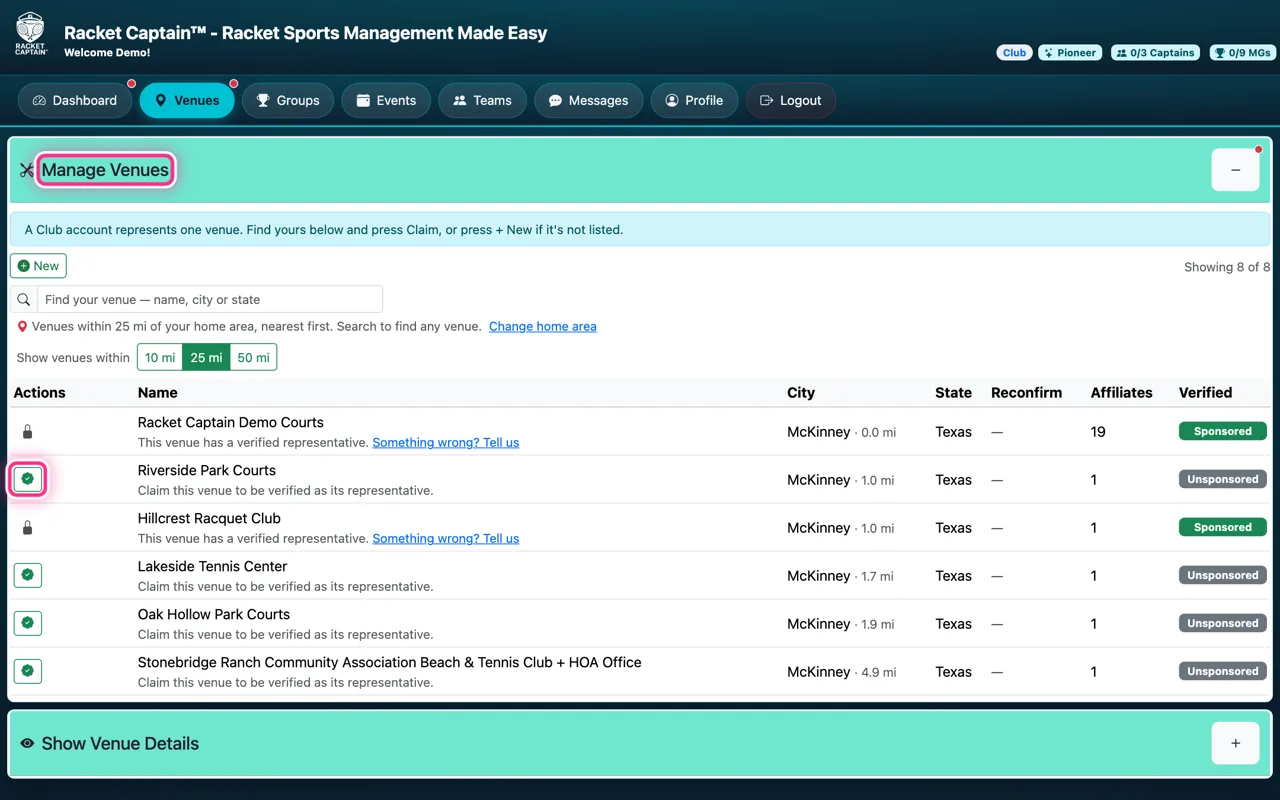Collapse the Manage Venues panel
Viewport: 1280px width, 800px height.
coord(1236,170)
